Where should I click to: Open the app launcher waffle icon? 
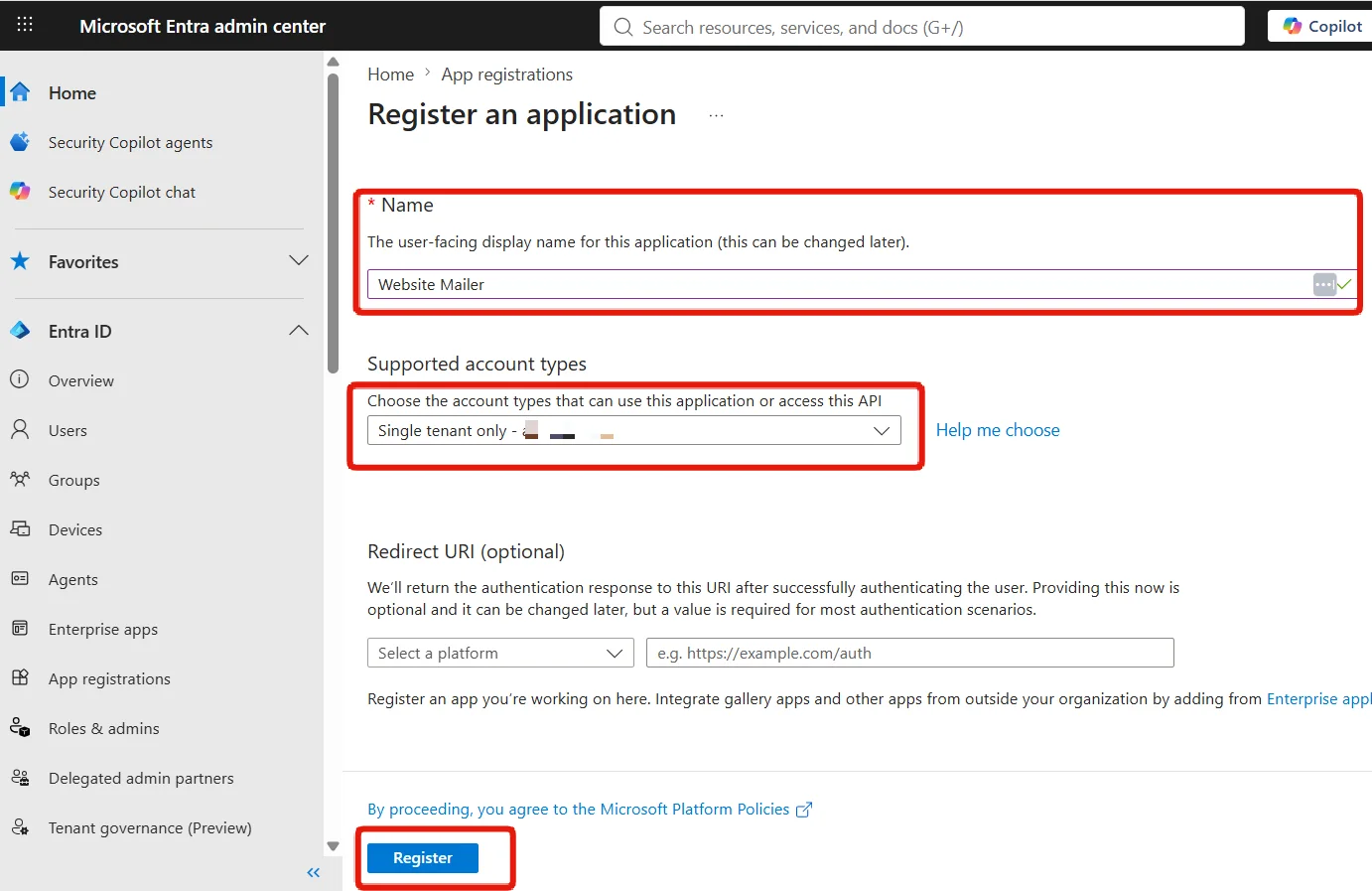pyautogui.click(x=25, y=25)
